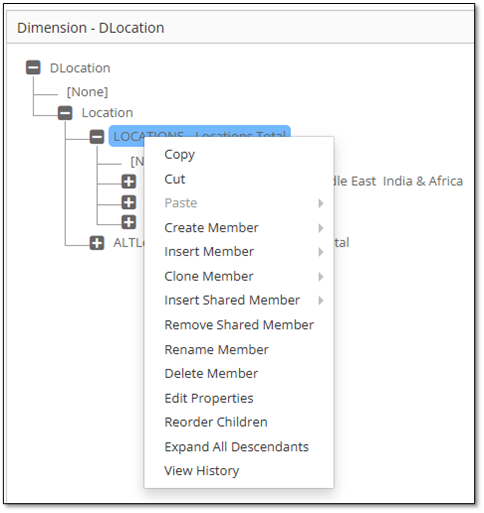Image resolution: width=484 pixels, height=513 pixels.
Task: Expand the ALTL node ending in 'tal'
Action: (x=97, y=243)
